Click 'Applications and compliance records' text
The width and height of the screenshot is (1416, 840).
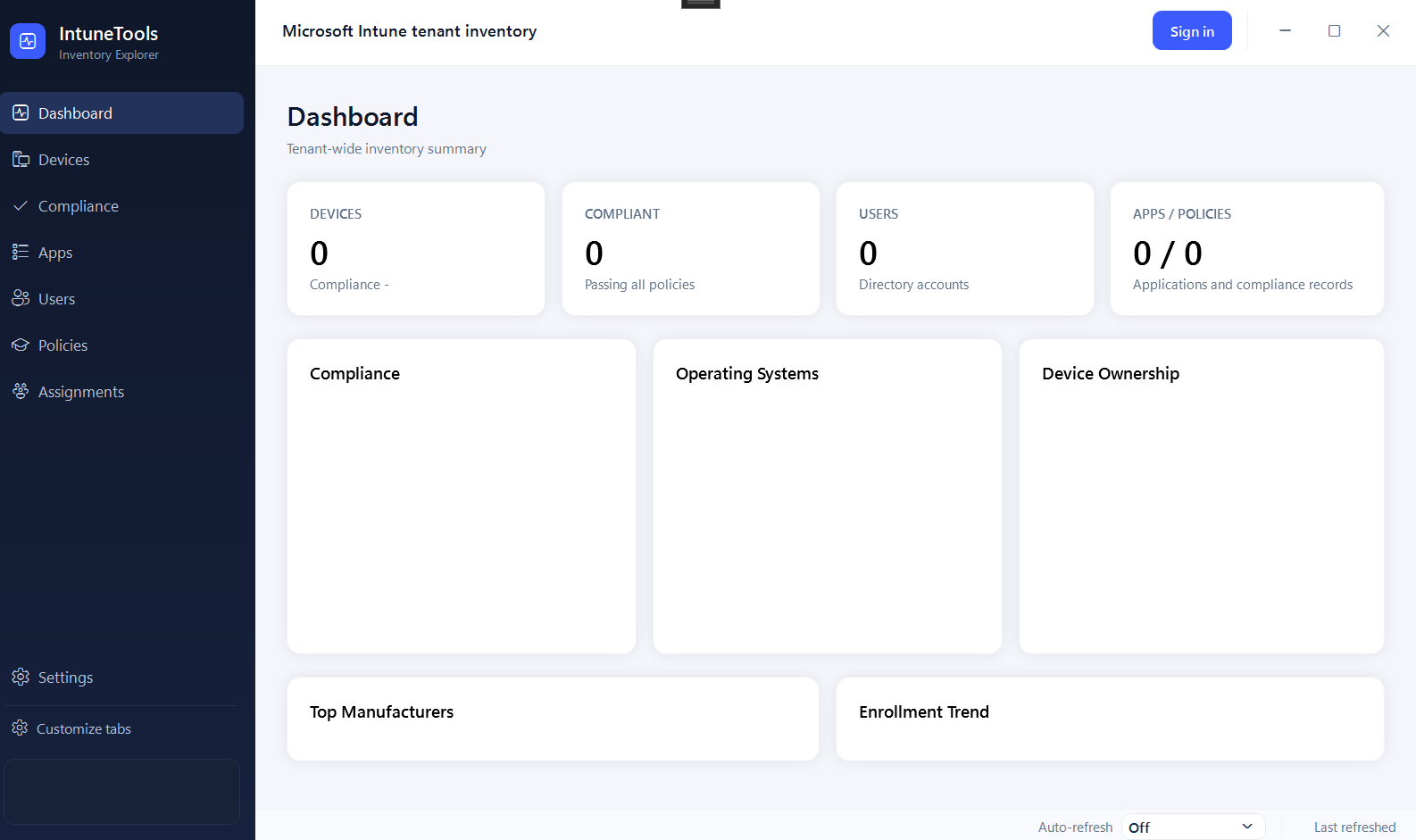click(x=1243, y=285)
